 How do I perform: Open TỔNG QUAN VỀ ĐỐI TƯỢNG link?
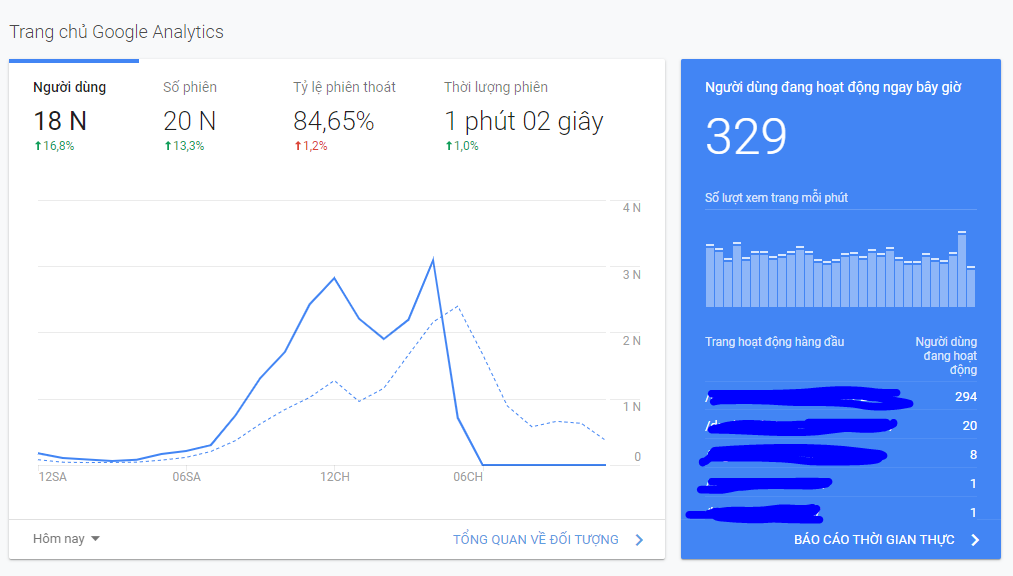click(x=536, y=540)
